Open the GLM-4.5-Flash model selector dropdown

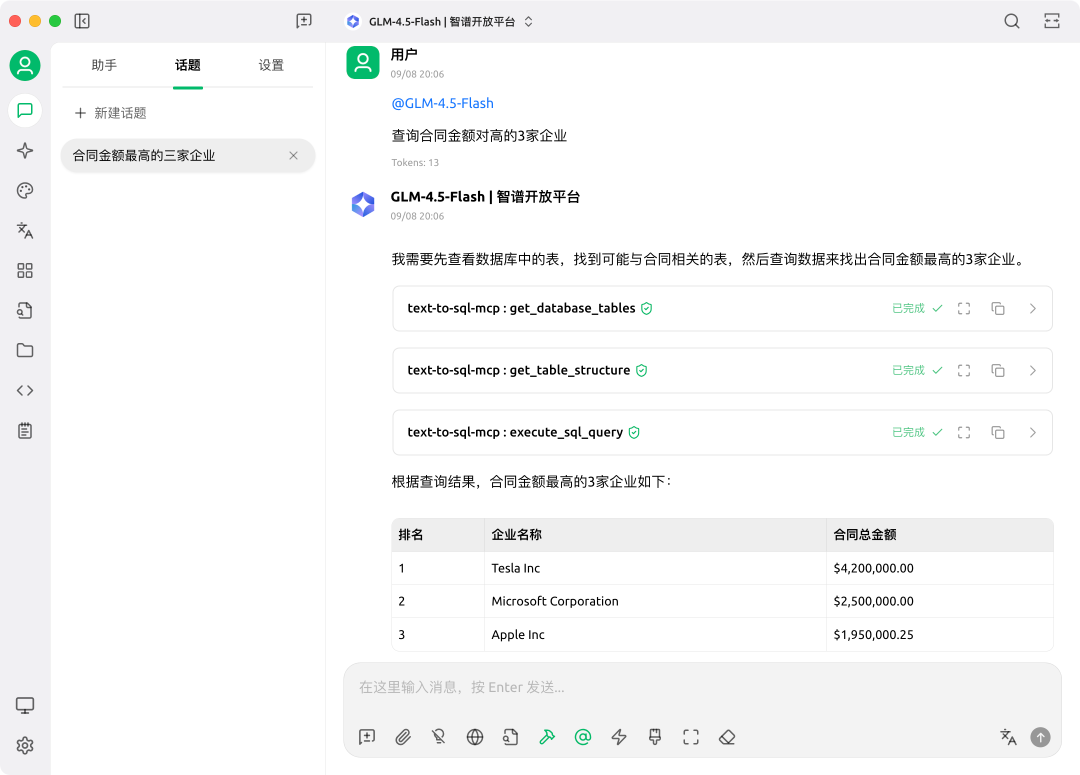pos(439,21)
